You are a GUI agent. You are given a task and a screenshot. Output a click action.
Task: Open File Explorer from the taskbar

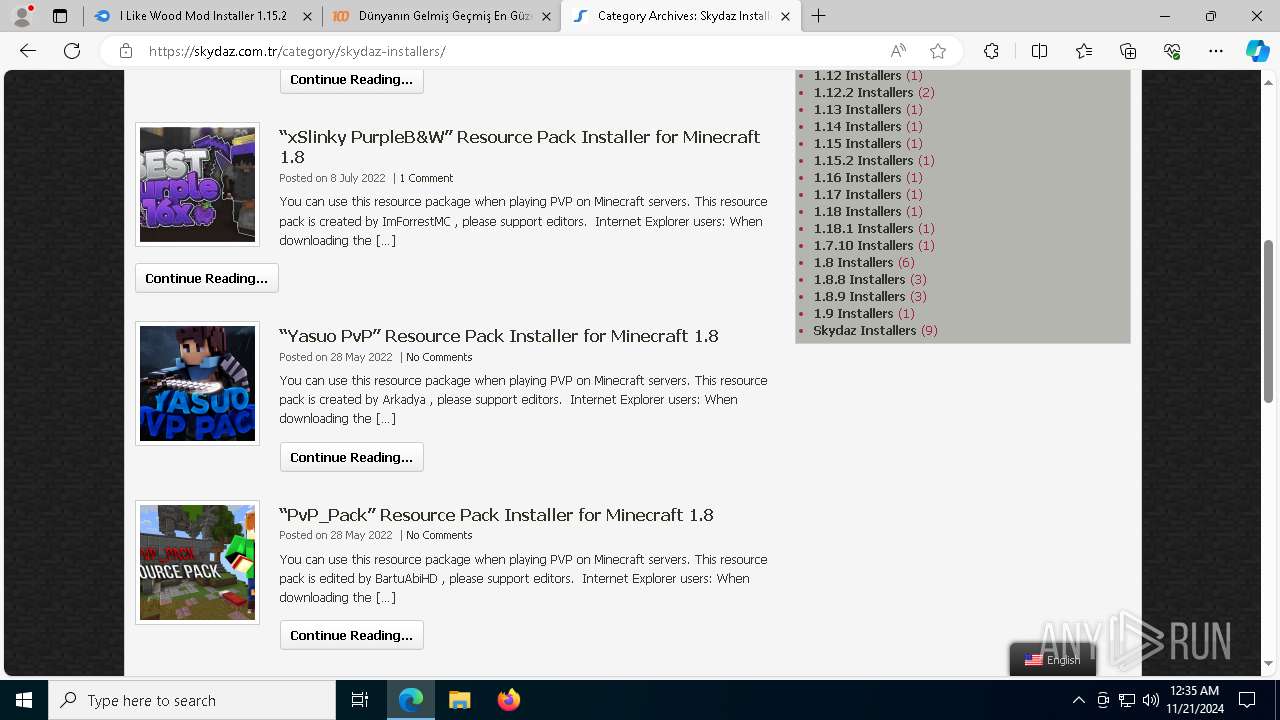click(460, 700)
